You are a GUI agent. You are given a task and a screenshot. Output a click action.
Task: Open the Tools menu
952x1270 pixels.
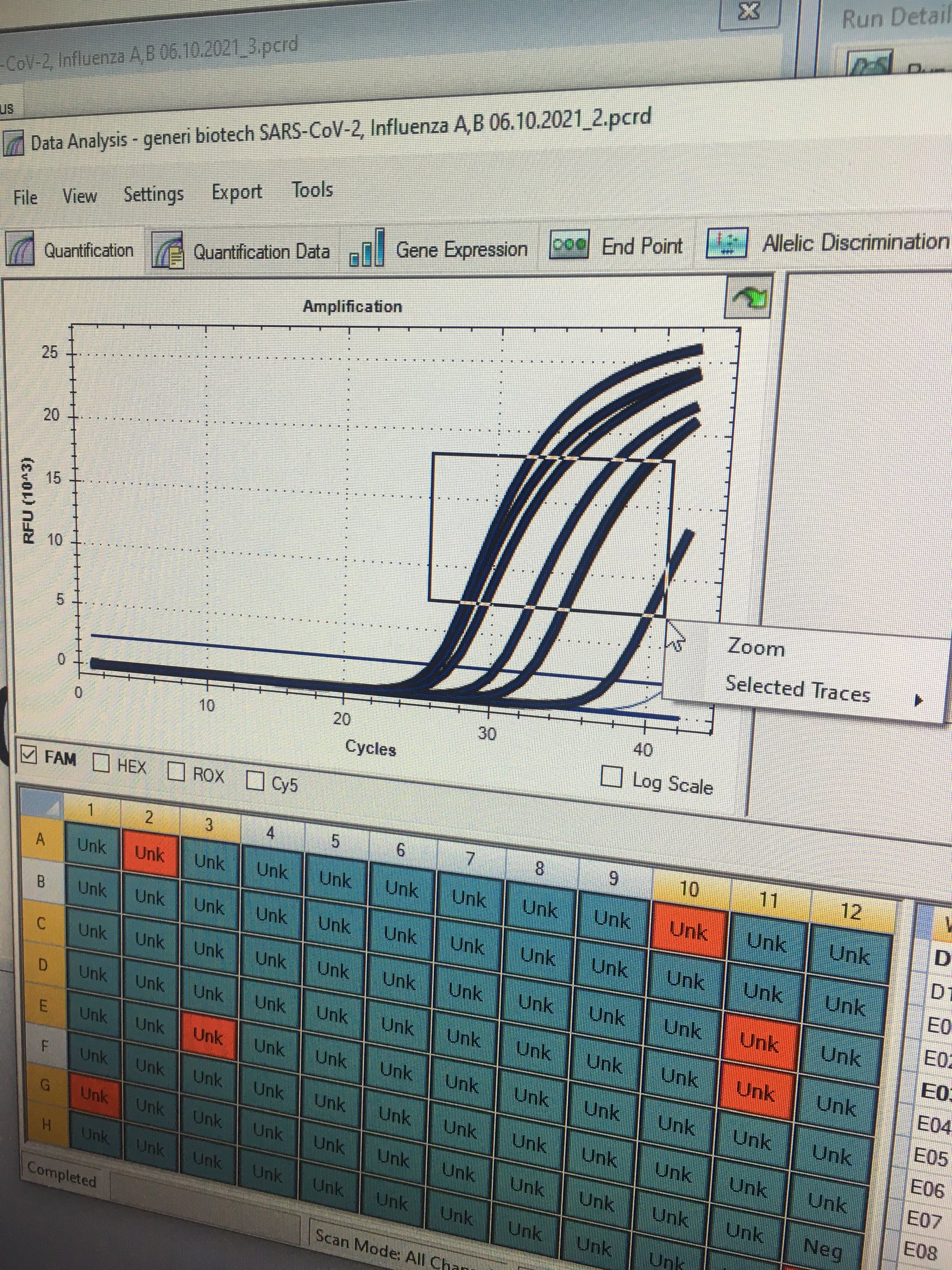(312, 190)
